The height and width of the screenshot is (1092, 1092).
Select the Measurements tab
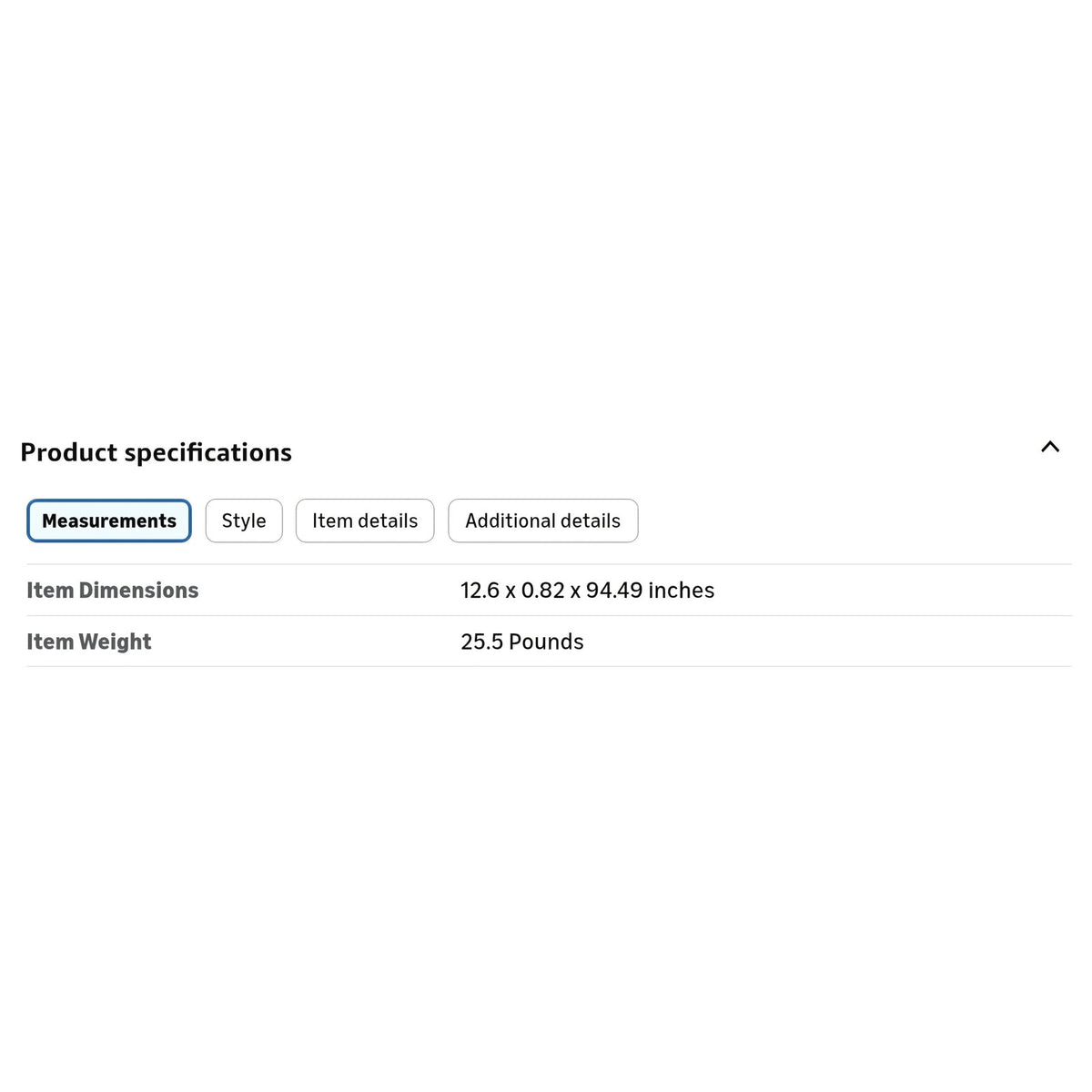click(109, 521)
